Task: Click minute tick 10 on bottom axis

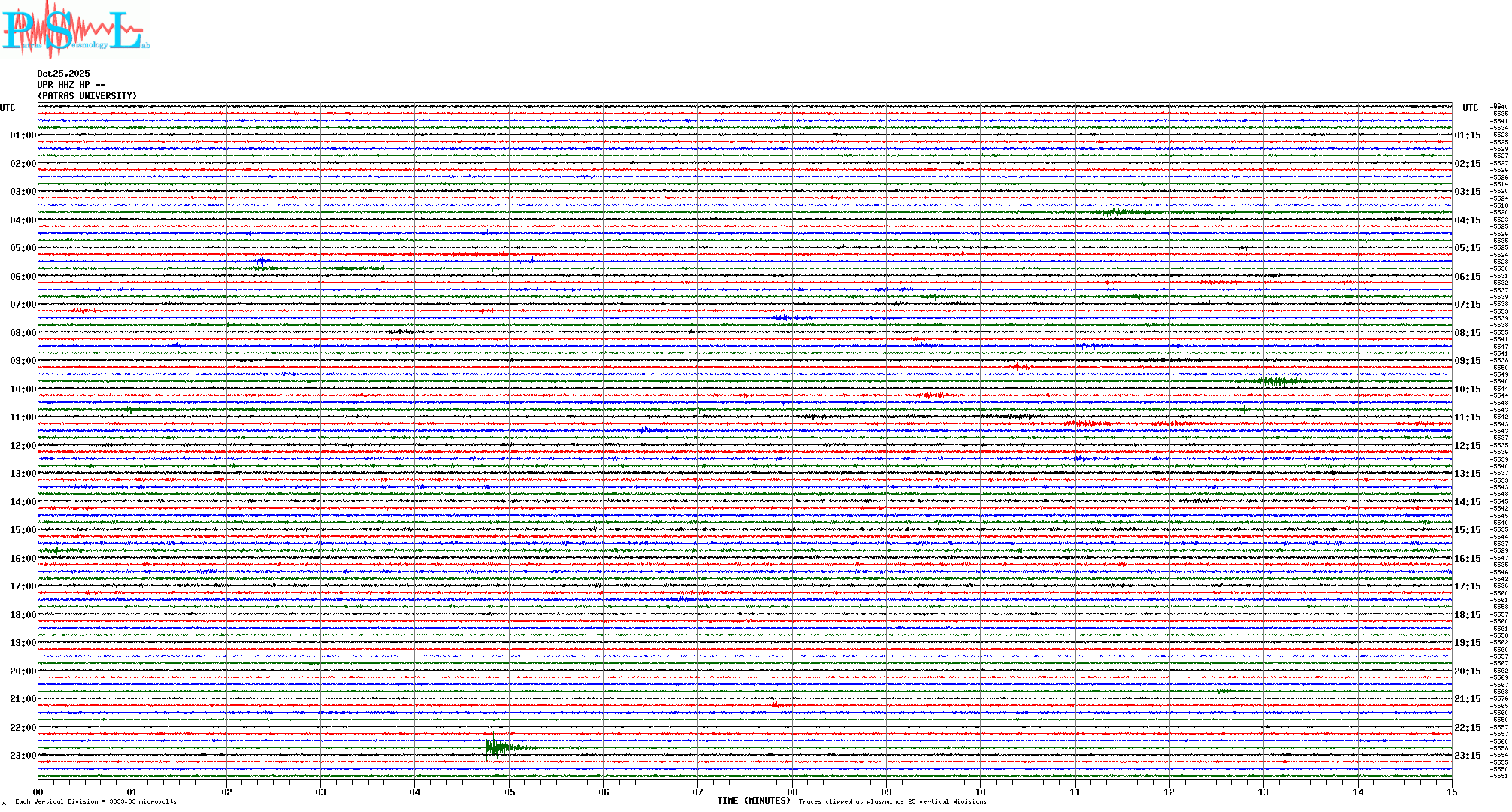Action: point(980,792)
